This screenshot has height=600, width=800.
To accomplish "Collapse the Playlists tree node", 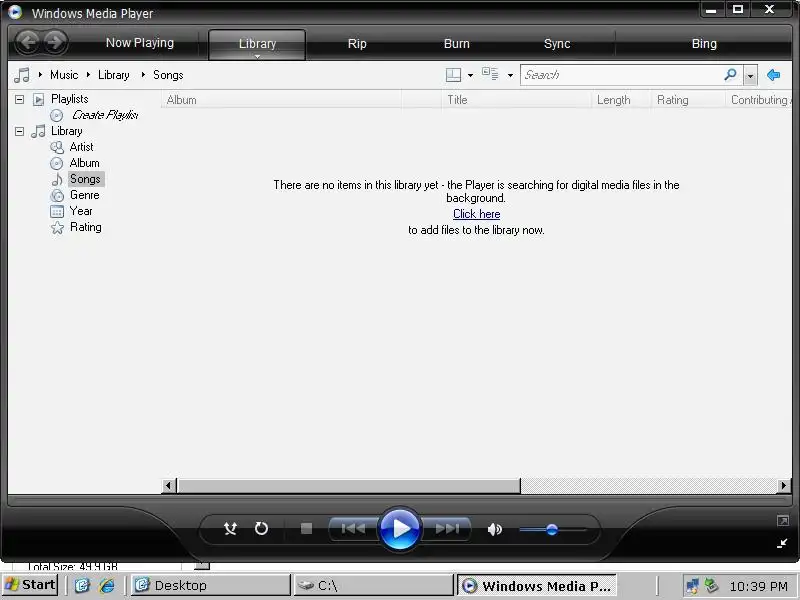I will [x=19, y=99].
